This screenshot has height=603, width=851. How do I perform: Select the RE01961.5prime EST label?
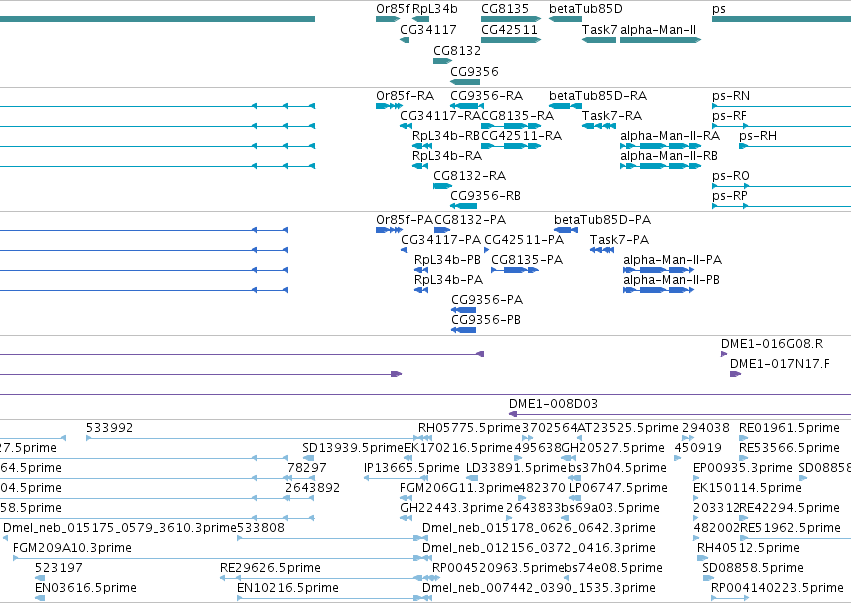[x=790, y=428]
